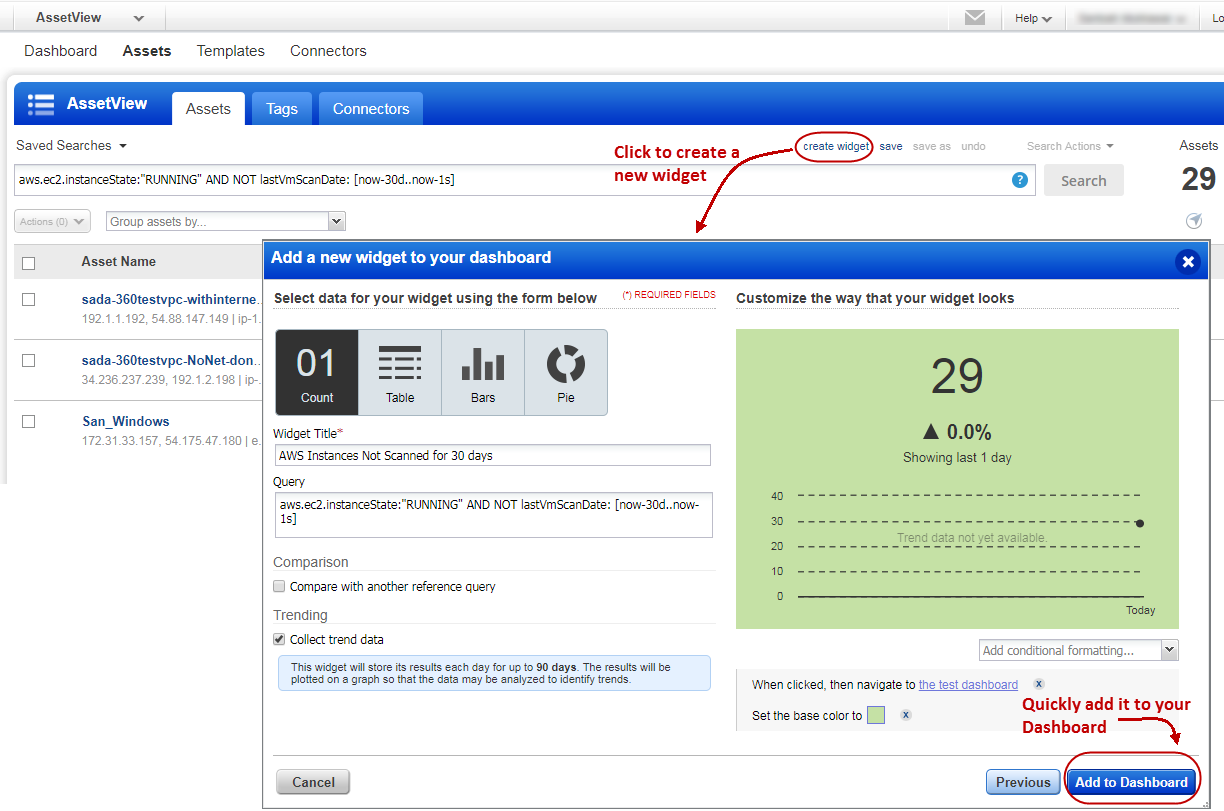Switch to the Assets tab
This screenshot has width=1224, height=811.
point(208,109)
